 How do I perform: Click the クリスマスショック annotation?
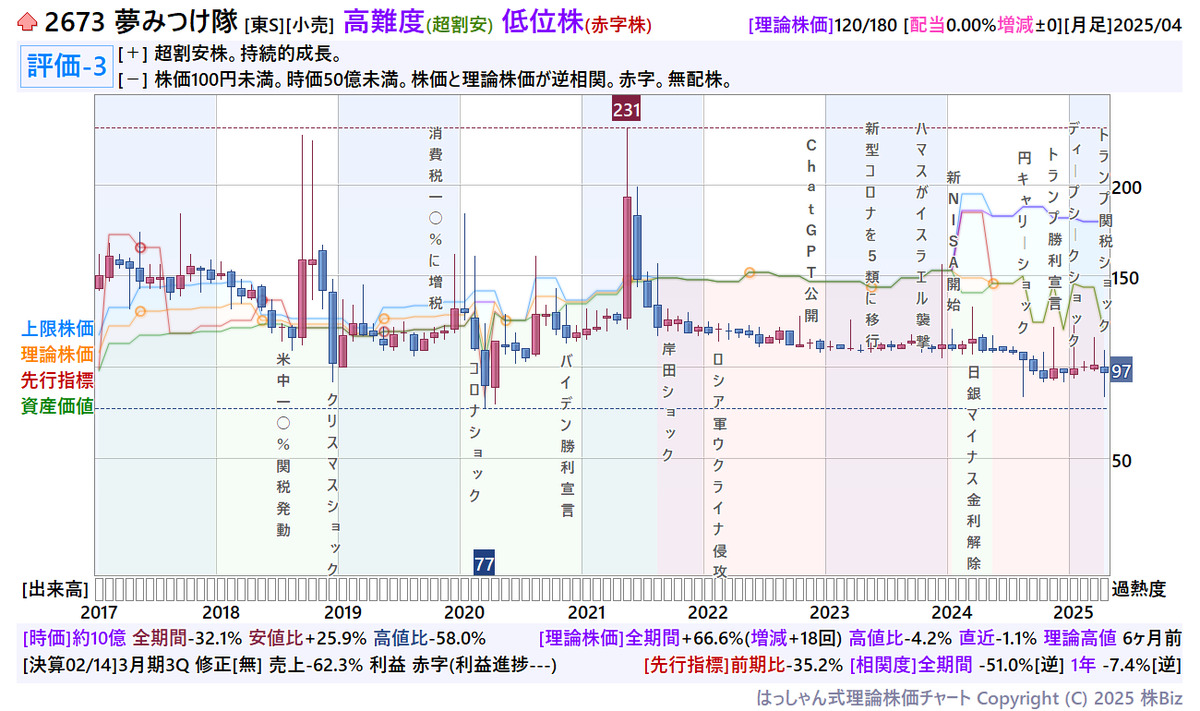point(334,483)
